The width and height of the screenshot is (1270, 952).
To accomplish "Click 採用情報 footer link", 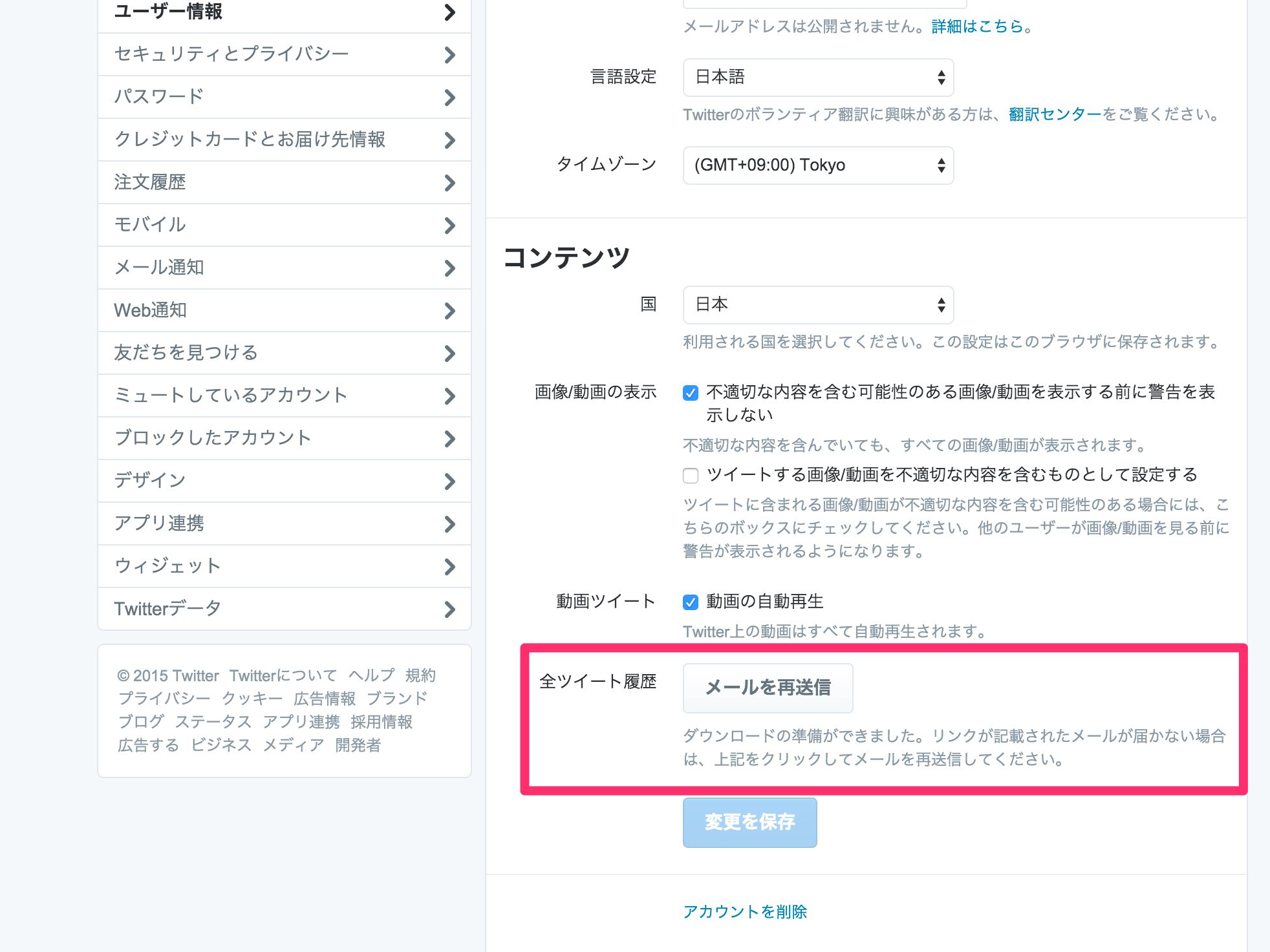I will click(x=382, y=722).
